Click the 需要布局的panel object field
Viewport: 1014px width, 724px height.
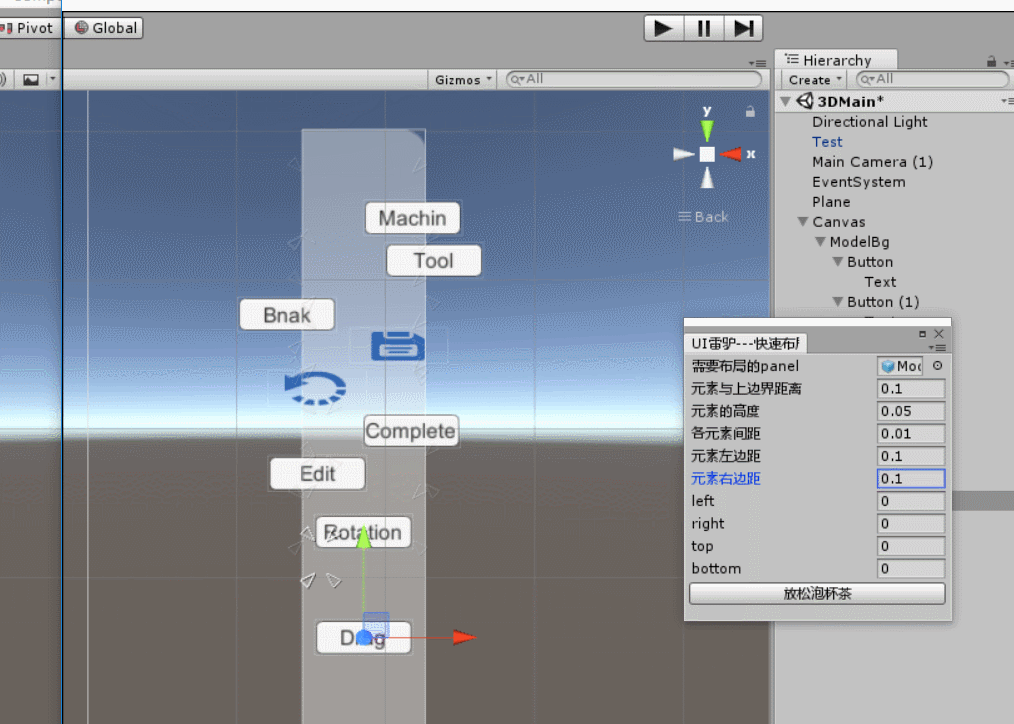900,366
